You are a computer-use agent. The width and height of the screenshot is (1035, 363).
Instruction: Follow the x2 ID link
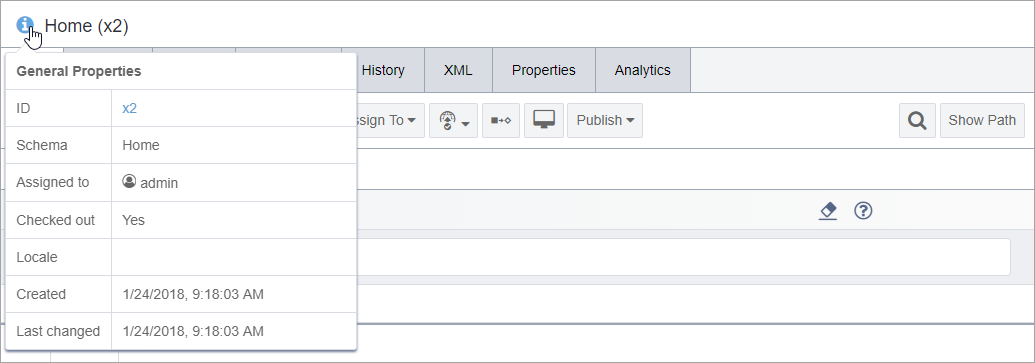129,108
